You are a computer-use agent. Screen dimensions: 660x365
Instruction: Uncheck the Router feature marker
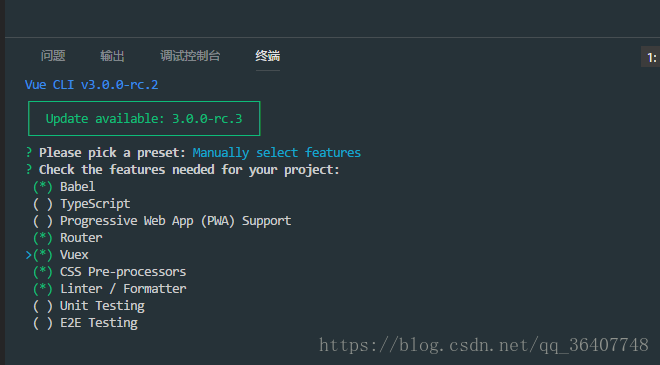[43, 238]
